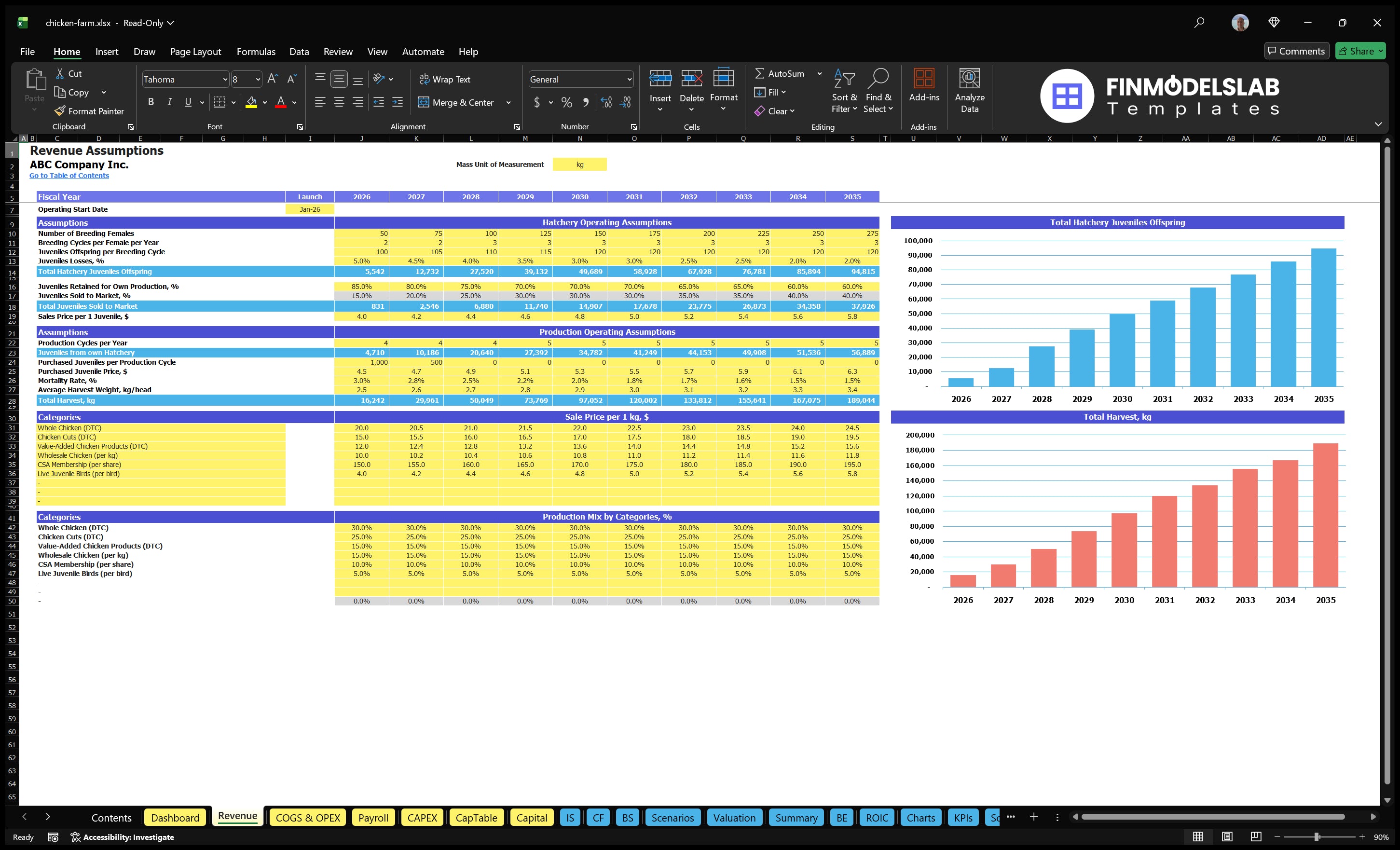Add a new sheet with plus button

tap(1033, 817)
